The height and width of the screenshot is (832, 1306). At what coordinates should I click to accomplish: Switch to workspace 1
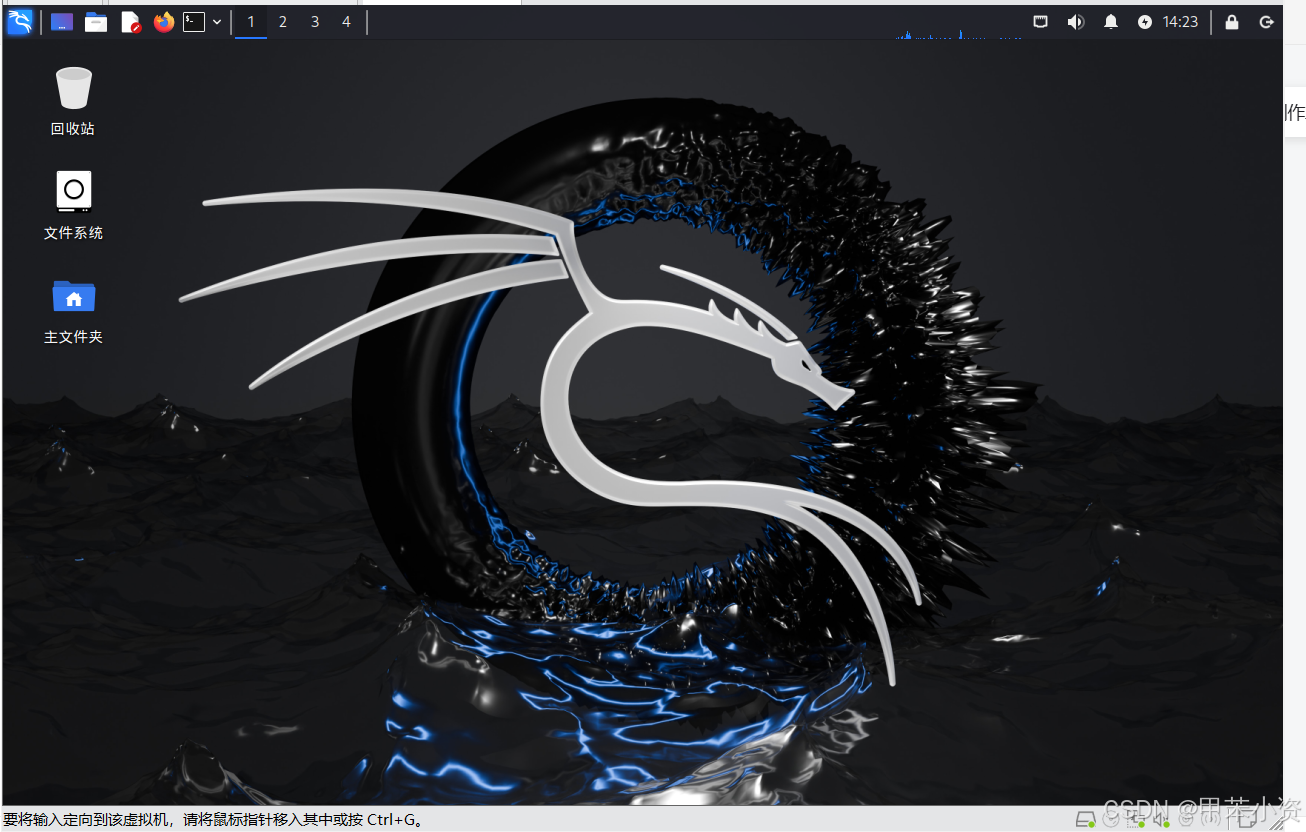coord(251,22)
